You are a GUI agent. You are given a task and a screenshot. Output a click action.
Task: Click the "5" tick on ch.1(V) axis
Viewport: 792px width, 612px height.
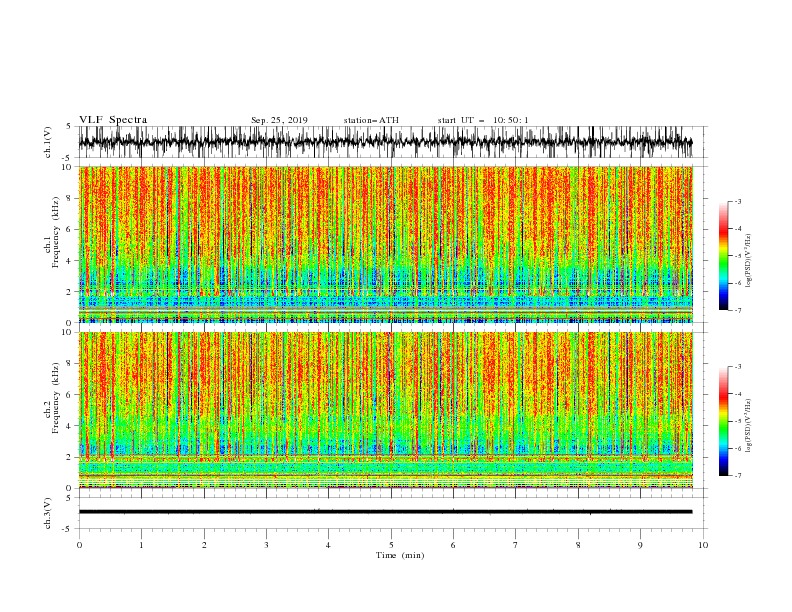pos(68,126)
